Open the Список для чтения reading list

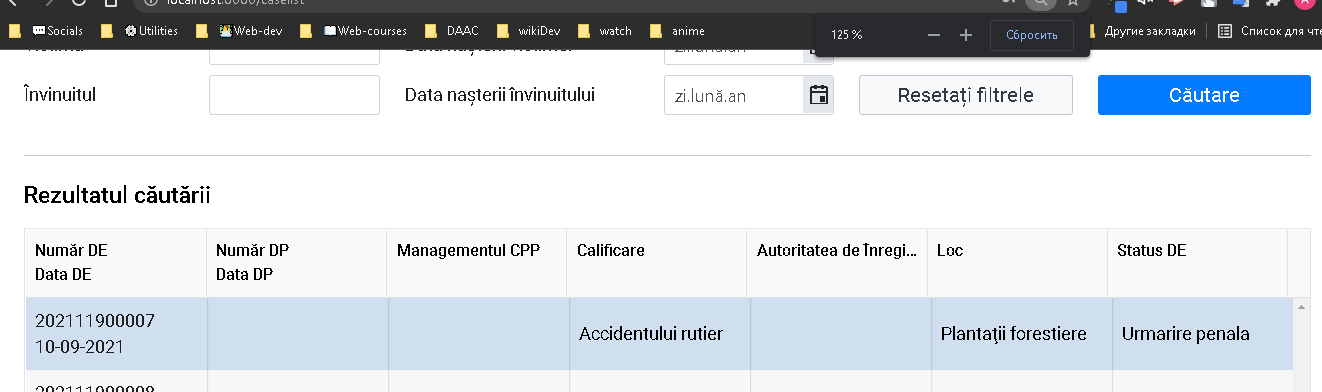[x=1270, y=31]
